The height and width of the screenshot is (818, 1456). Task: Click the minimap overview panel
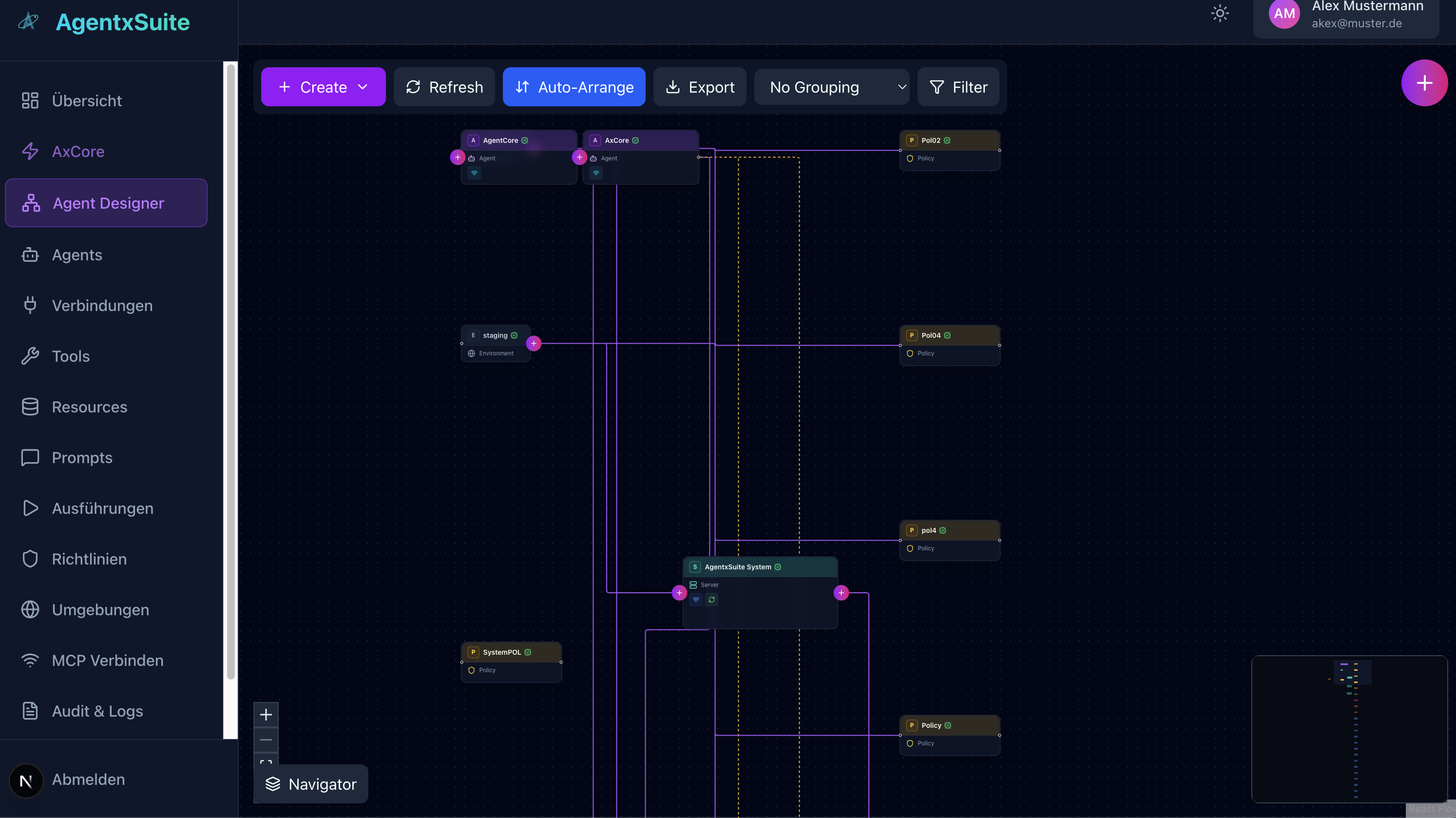coord(1349,729)
